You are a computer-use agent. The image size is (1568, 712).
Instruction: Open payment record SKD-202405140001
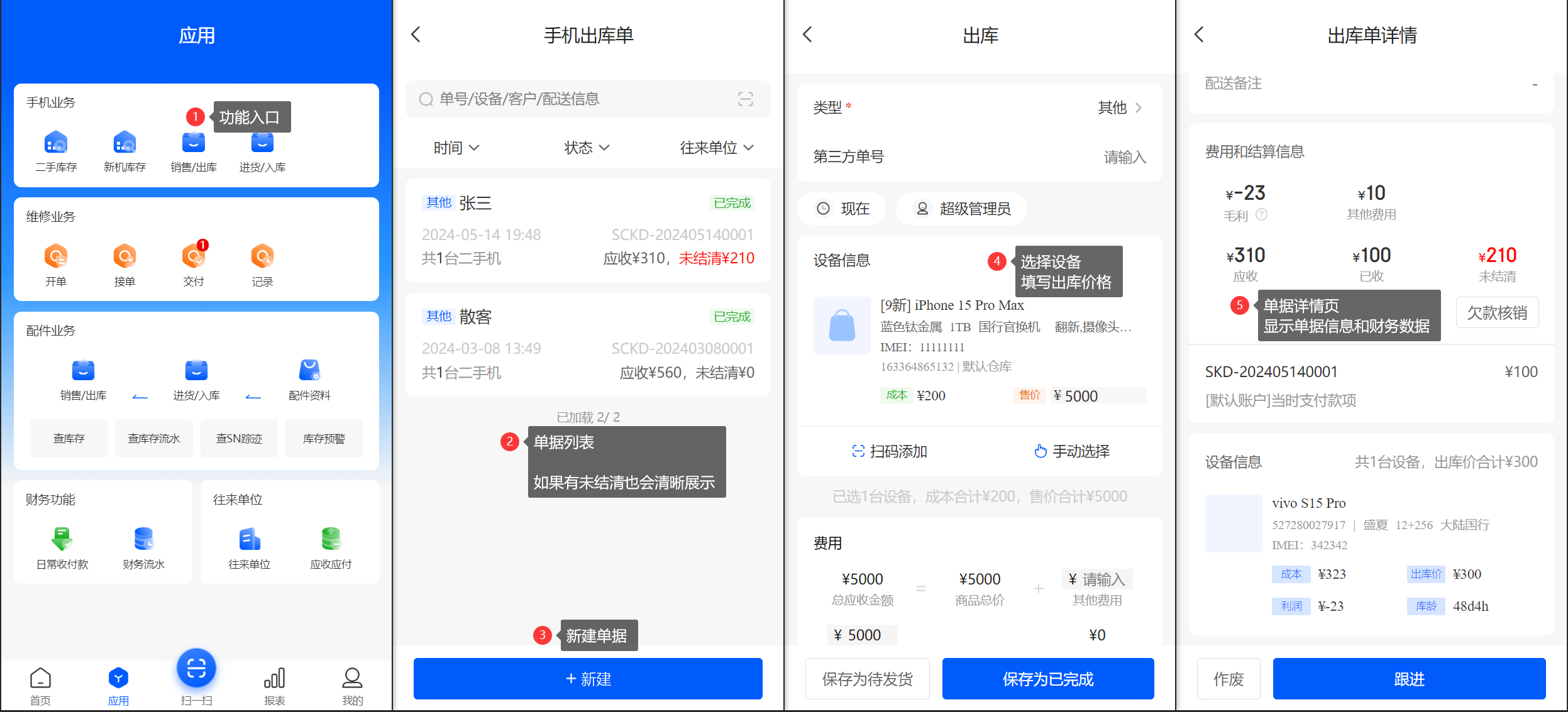tap(1371, 385)
